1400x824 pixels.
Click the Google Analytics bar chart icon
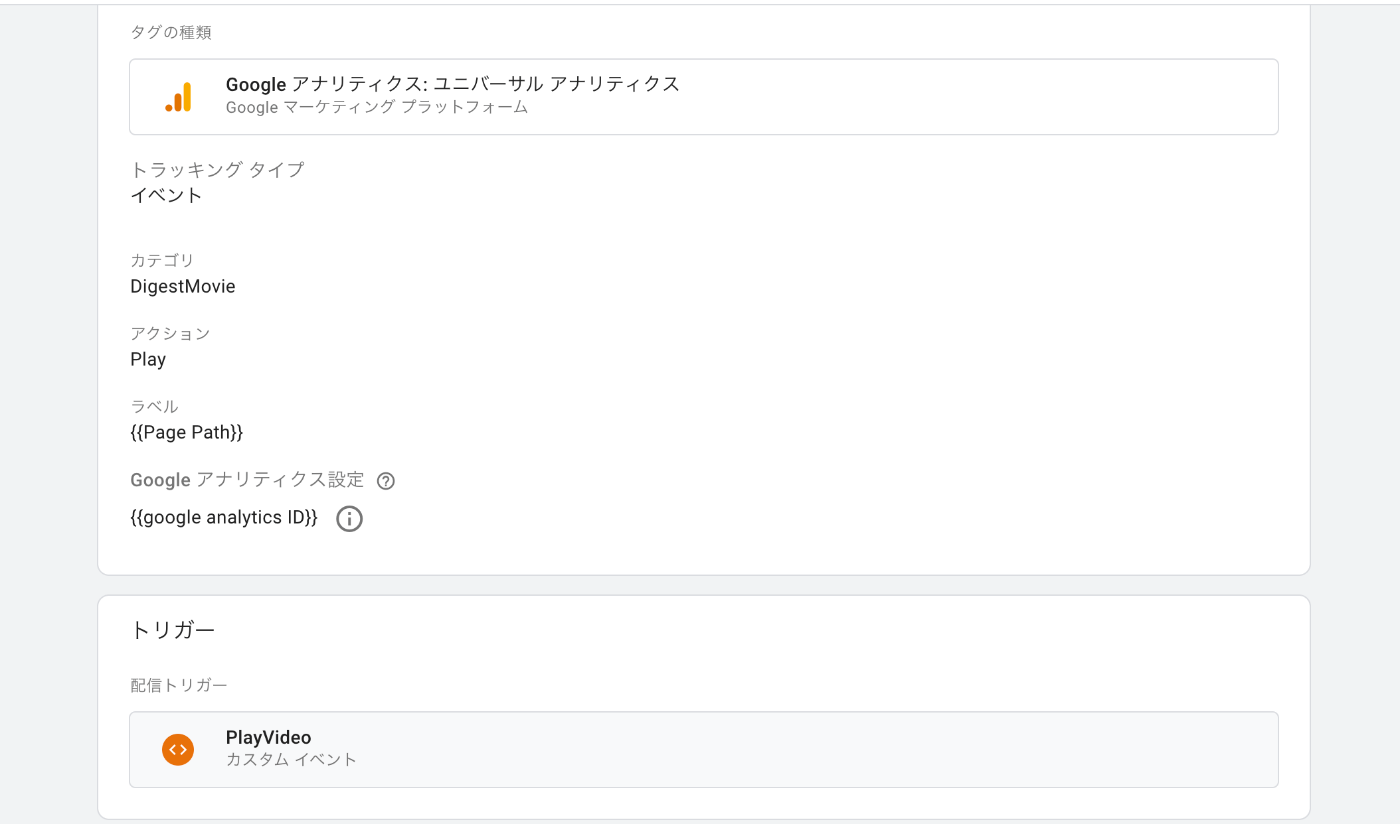tap(178, 97)
